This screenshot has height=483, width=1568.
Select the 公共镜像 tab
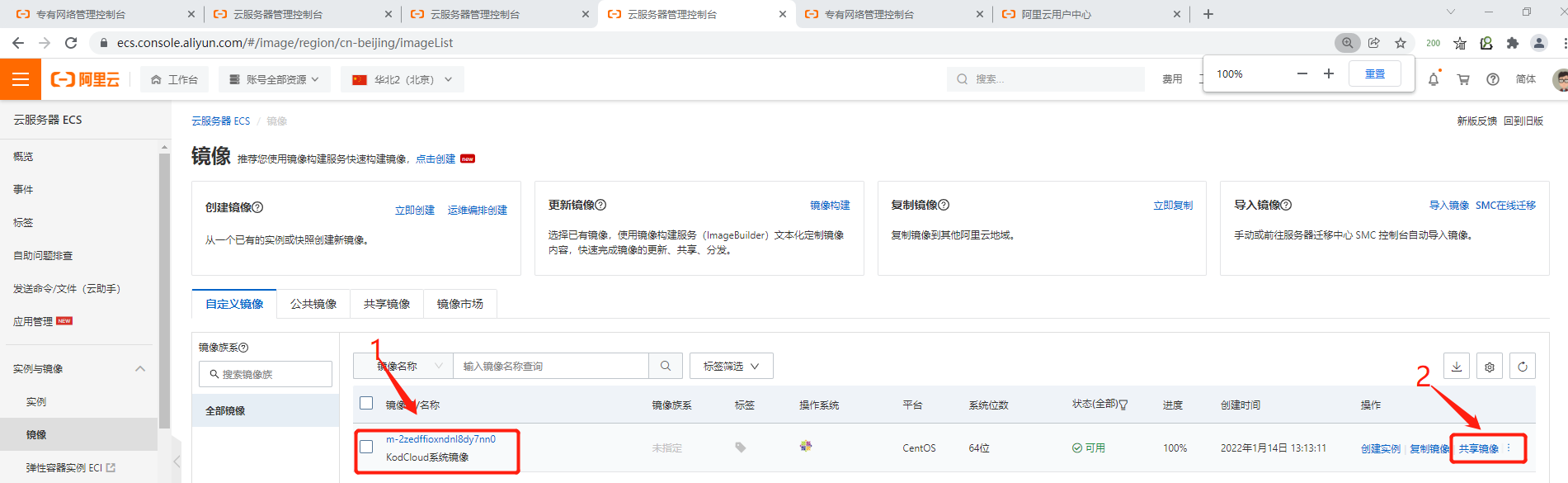point(313,304)
